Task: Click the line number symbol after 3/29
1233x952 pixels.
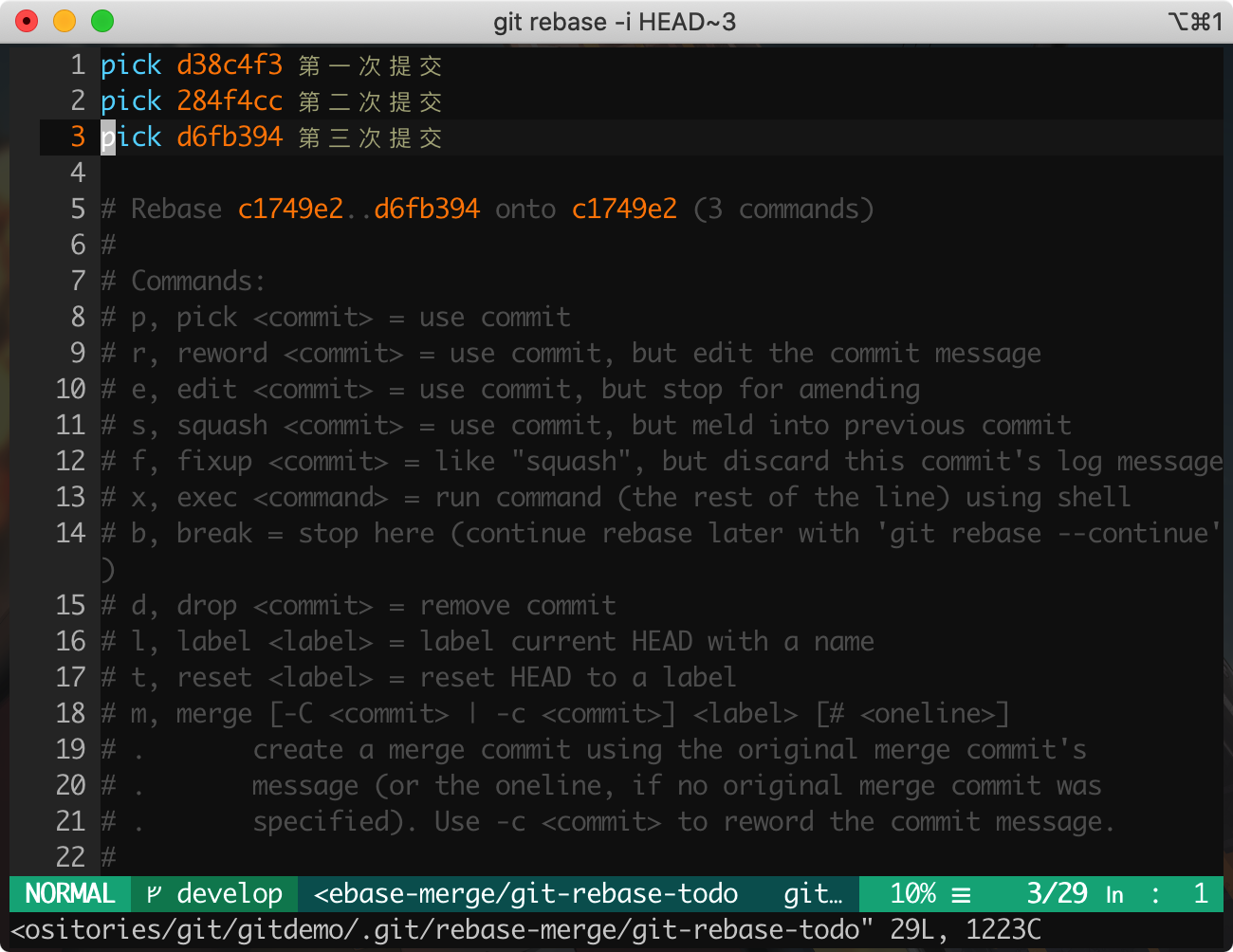Action: pyautogui.click(x=1114, y=894)
